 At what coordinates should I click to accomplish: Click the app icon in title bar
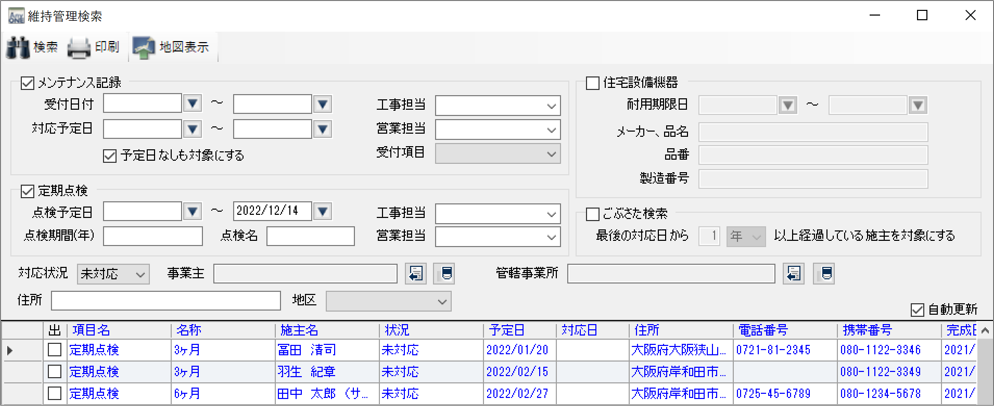point(16,16)
